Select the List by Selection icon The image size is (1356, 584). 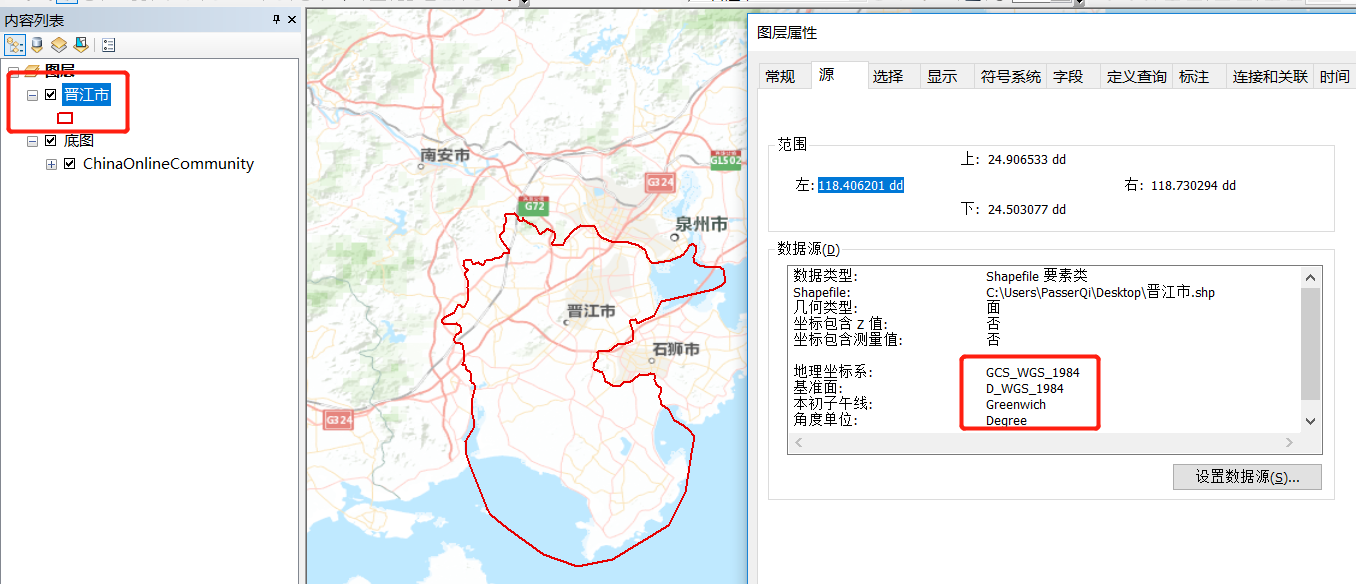[81, 44]
